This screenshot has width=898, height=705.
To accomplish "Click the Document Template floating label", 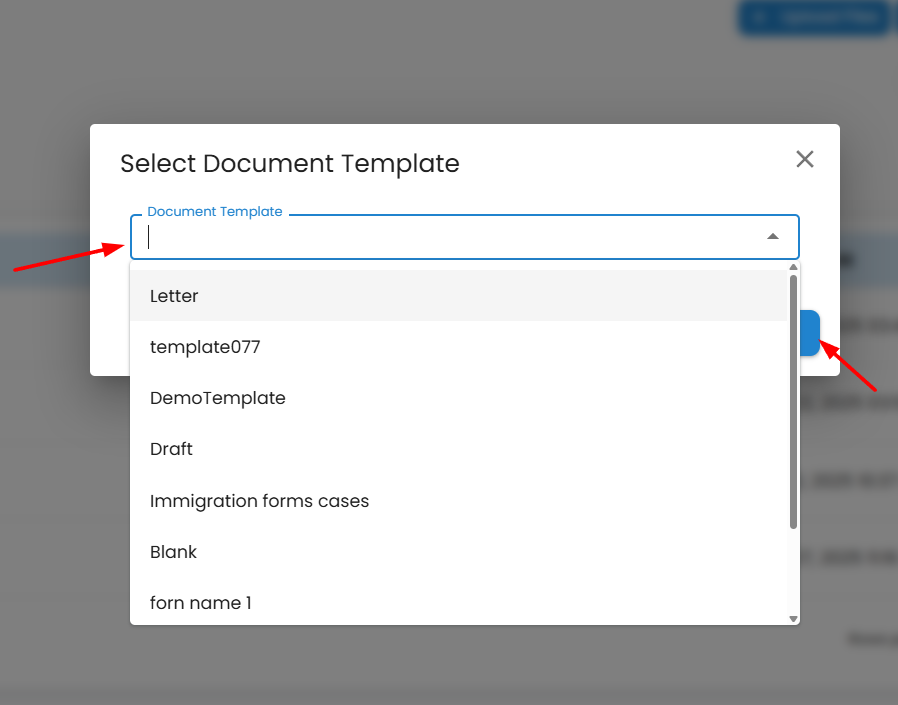I will click(x=215, y=212).
